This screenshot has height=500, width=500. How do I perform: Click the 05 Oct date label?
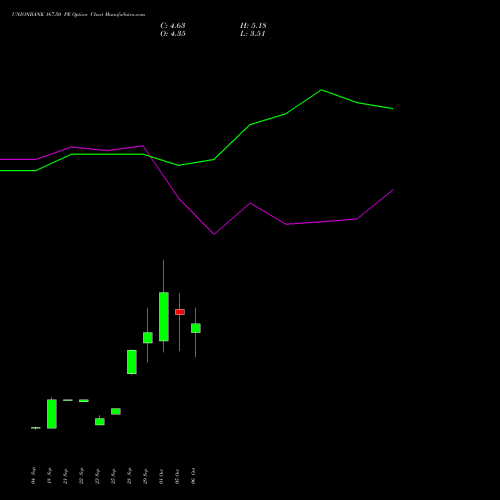pyautogui.click(x=177, y=476)
